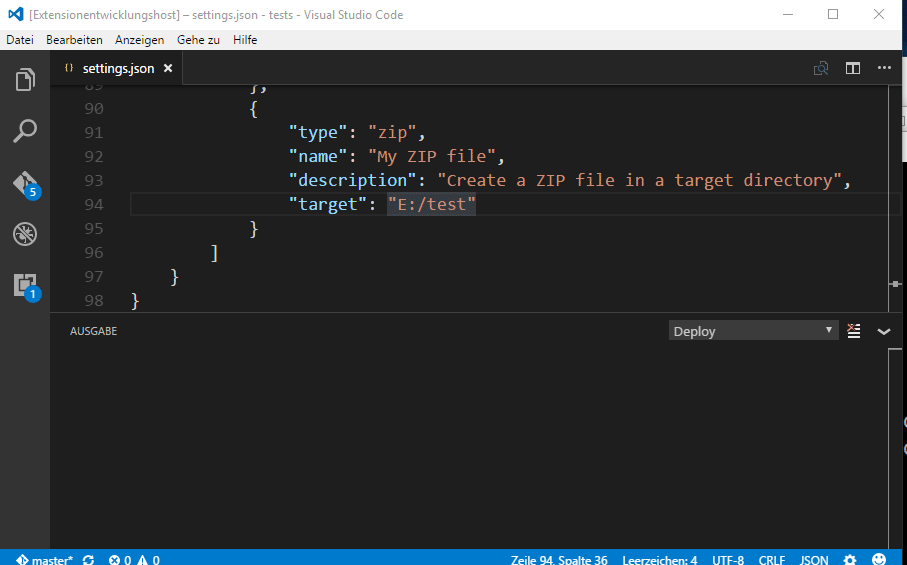Send feedback via smiley icon

point(879,559)
